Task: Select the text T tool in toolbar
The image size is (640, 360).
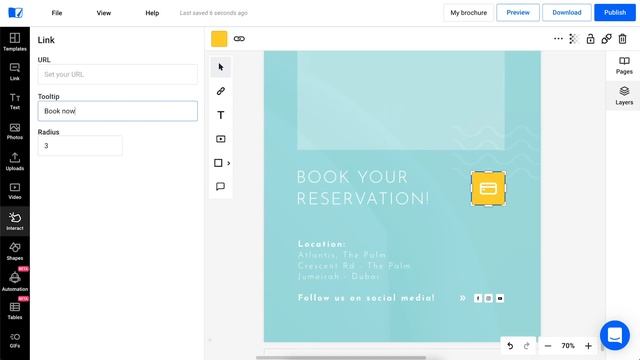Action: click(221, 115)
